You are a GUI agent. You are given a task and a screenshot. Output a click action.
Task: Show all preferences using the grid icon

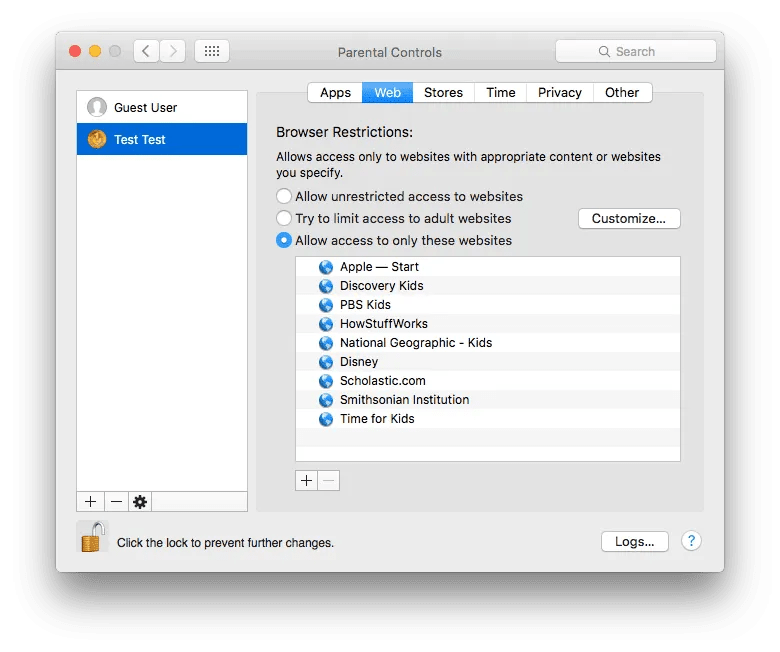click(x=212, y=51)
